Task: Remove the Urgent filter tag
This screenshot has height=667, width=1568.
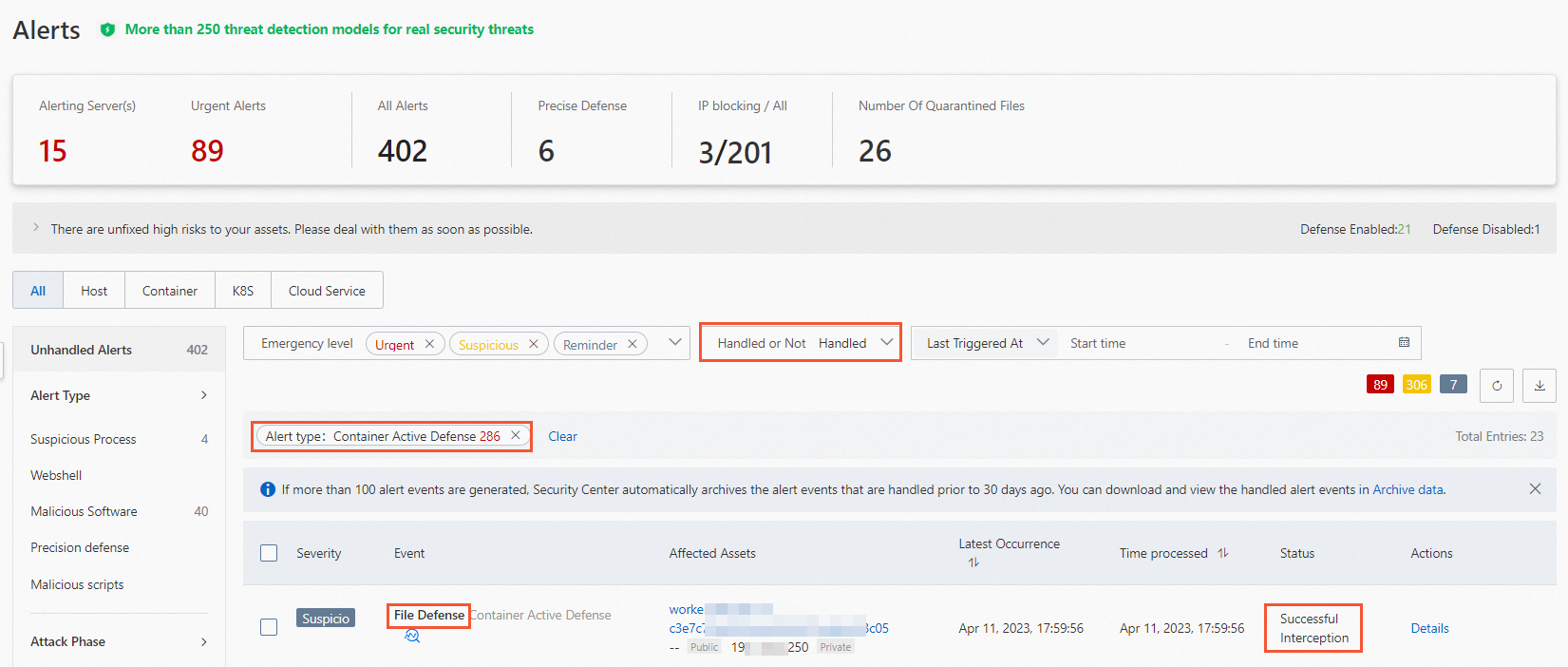Action: [x=429, y=344]
